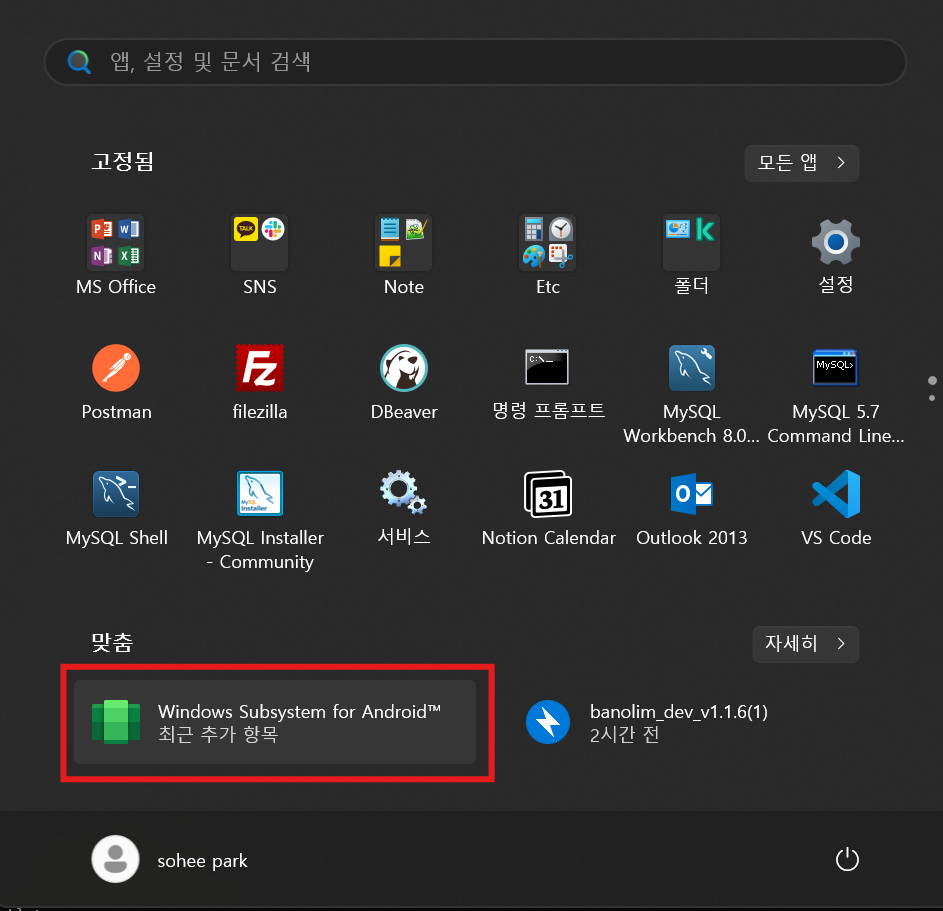Open Windows Subsystem for Android recommended item

pos(275,722)
